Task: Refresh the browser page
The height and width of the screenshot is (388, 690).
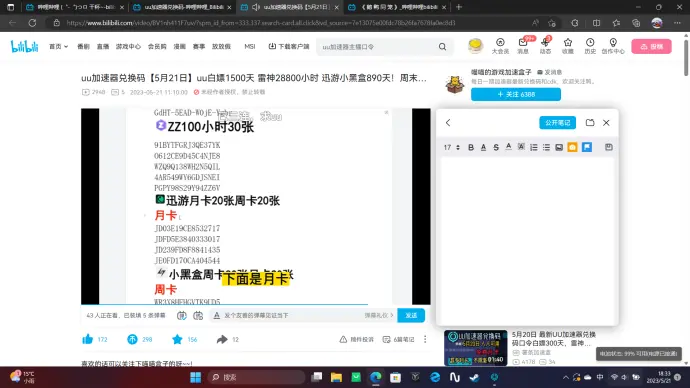Action: tap(32, 23)
